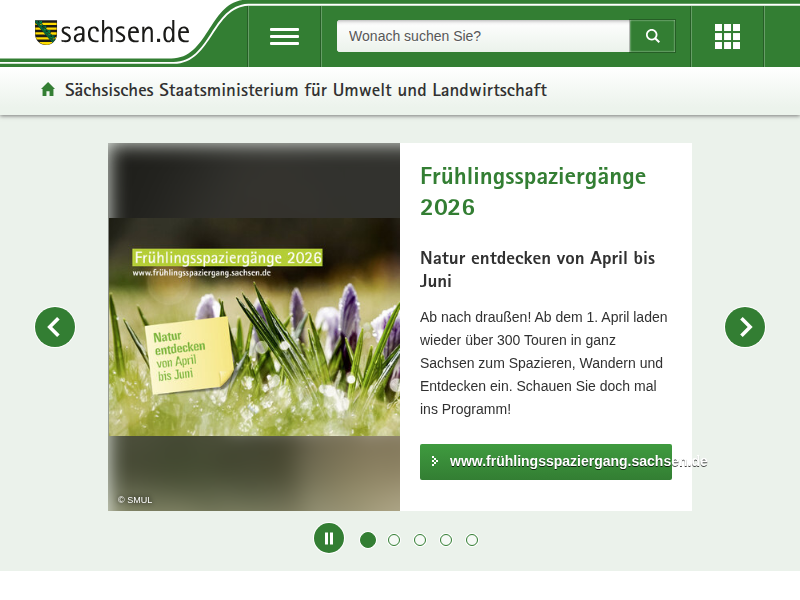Select the second slide indicator dot
The height and width of the screenshot is (600, 800).
tap(394, 540)
